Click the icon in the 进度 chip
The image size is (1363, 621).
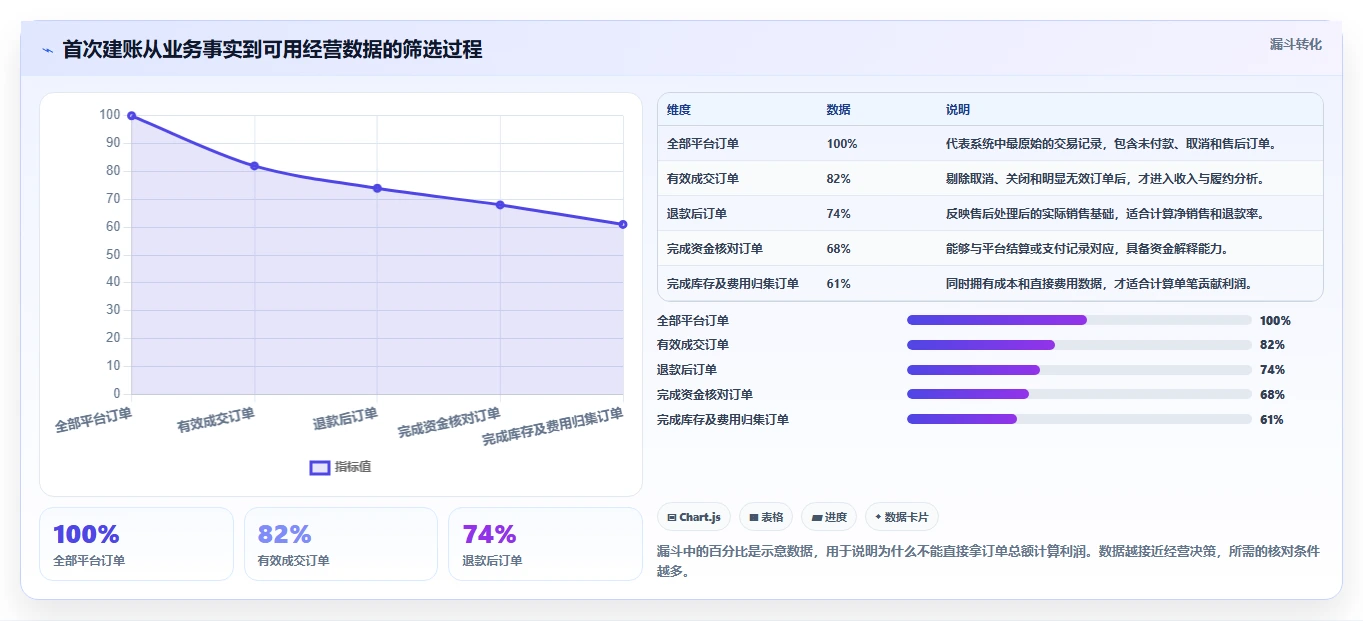(x=816, y=518)
